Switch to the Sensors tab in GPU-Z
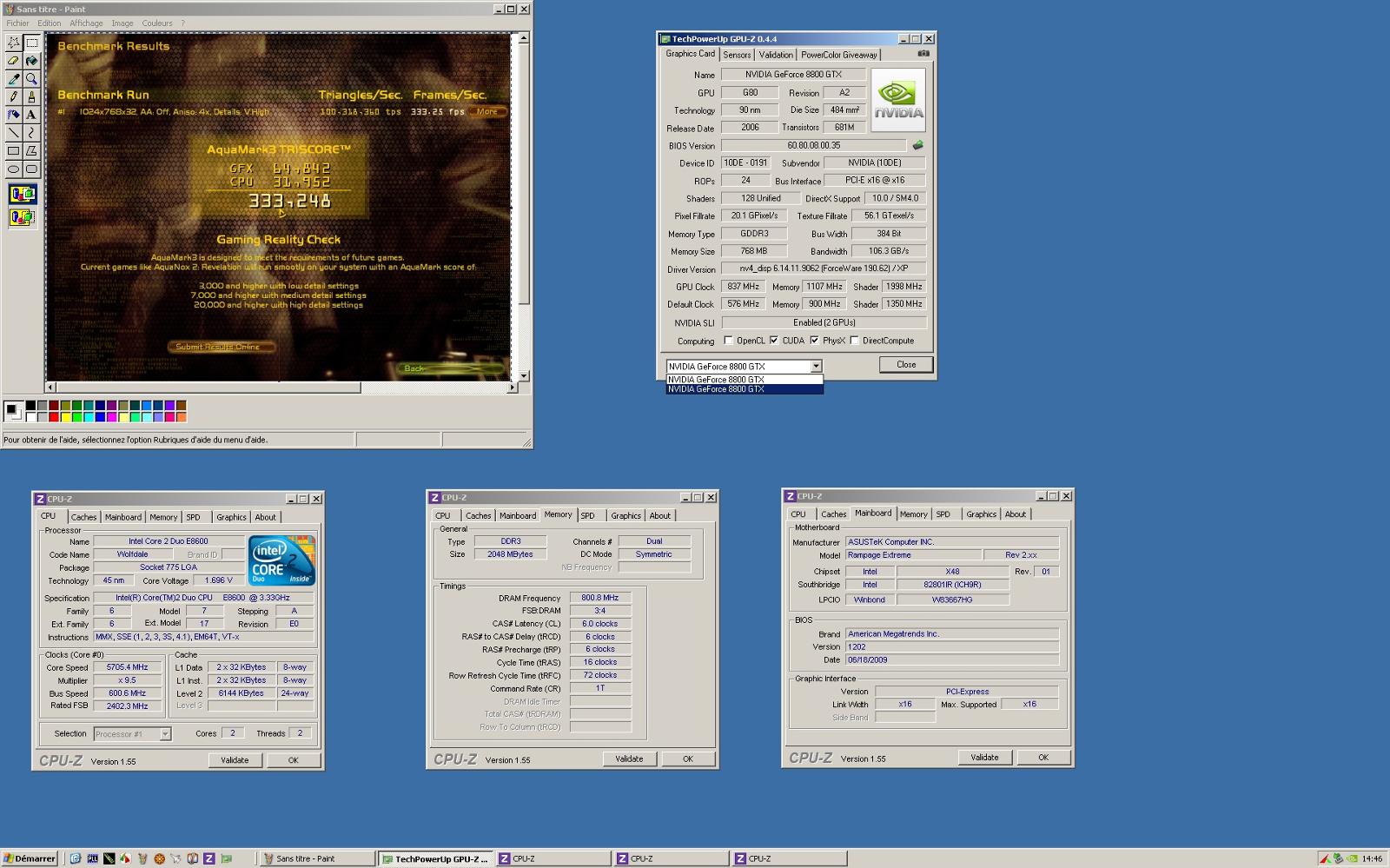 737,55
